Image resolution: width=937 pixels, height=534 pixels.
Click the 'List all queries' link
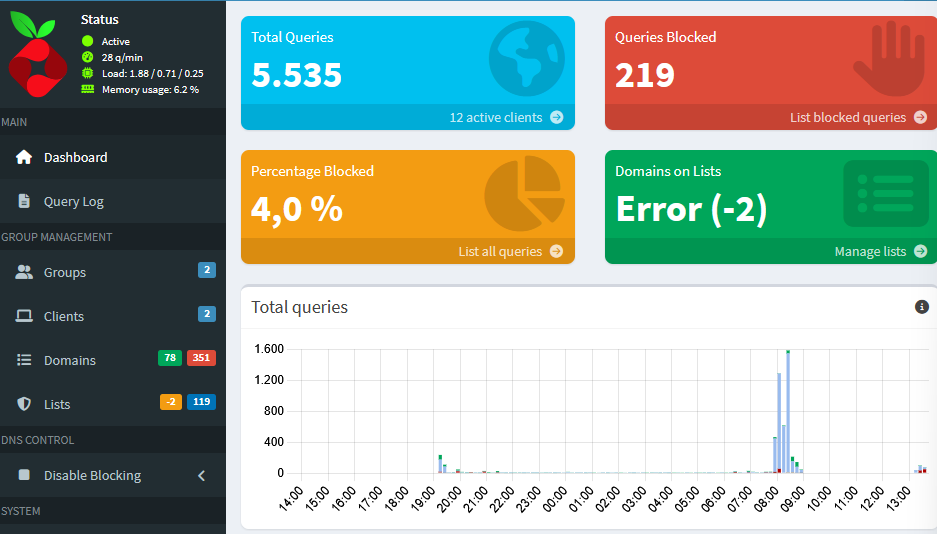[x=510, y=252]
